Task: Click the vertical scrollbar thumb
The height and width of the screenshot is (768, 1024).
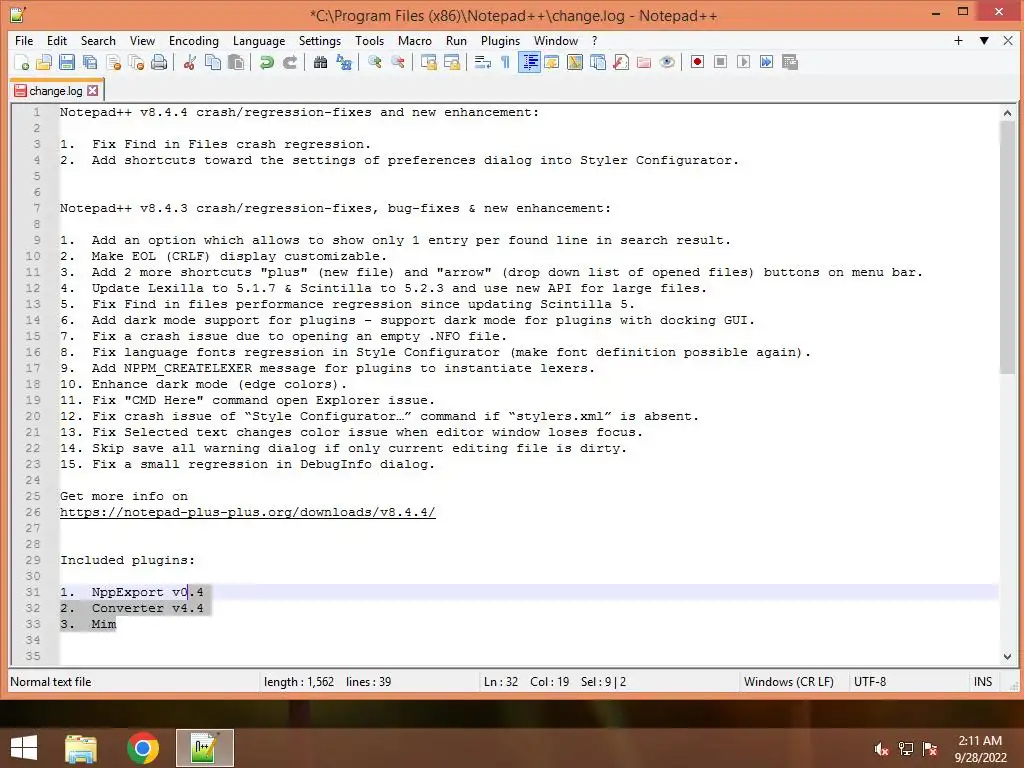Action: (x=1007, y=248)
